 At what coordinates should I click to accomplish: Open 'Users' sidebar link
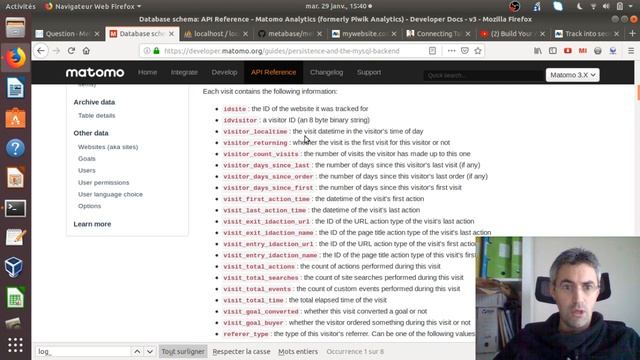click(87, 171)
